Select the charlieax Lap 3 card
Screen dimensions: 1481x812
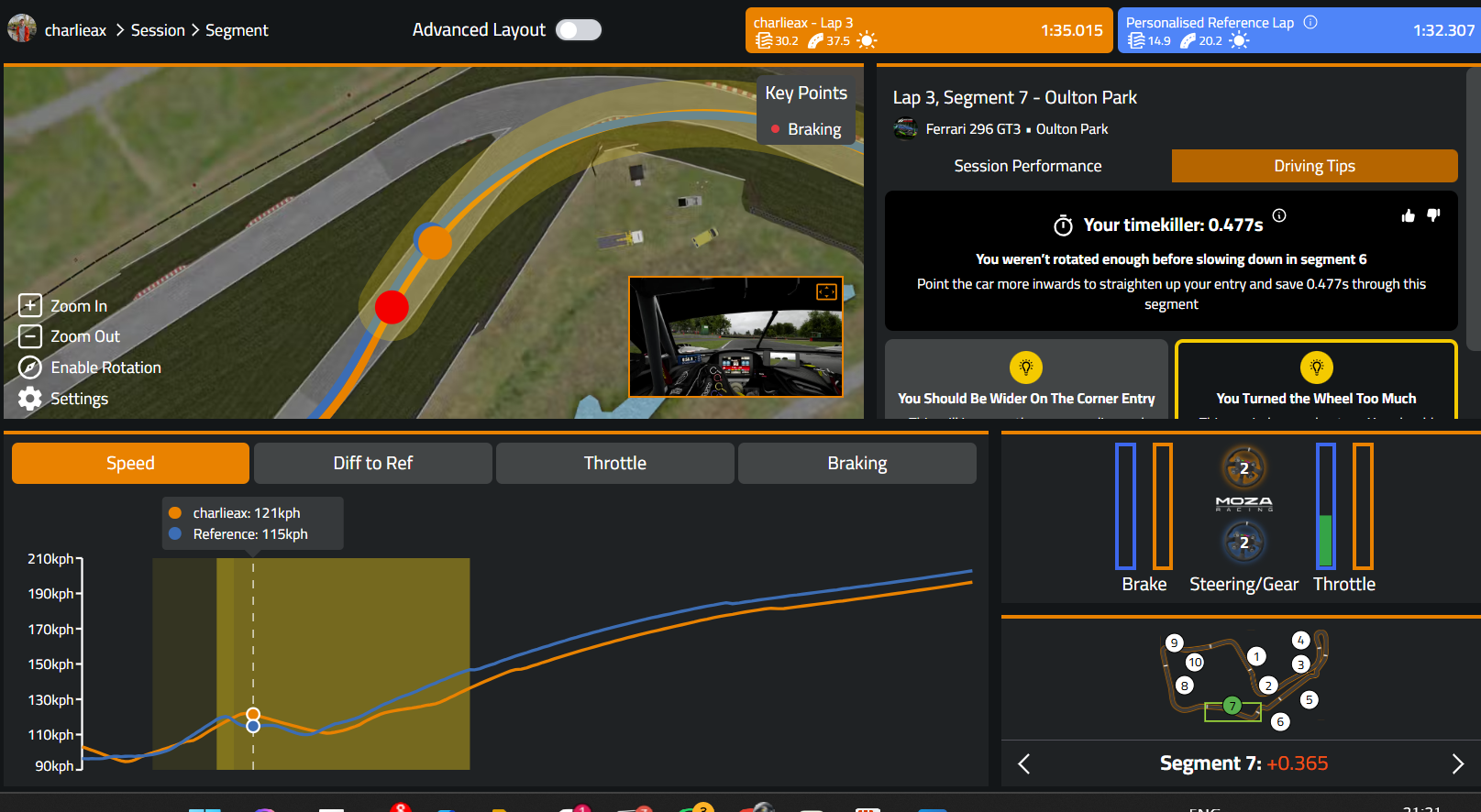(929, 30)
